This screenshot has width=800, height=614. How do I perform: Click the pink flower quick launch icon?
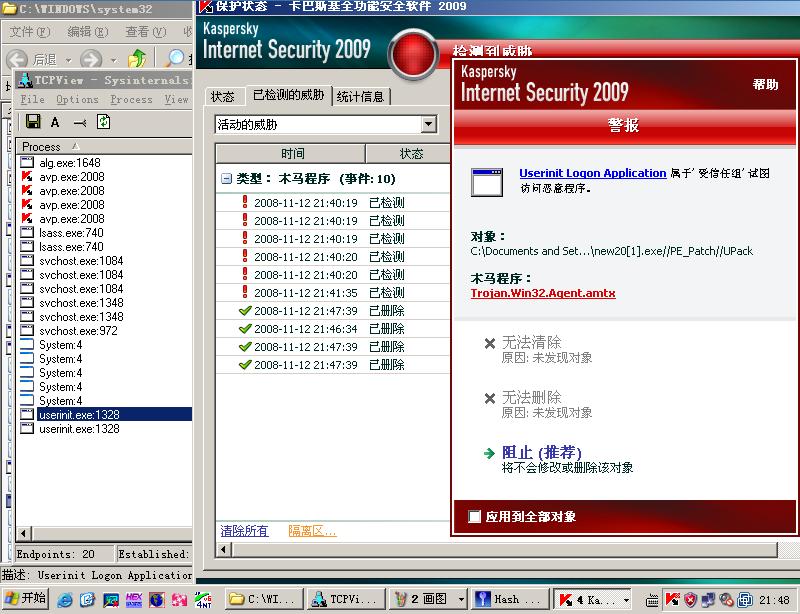[x=179, y=599]
